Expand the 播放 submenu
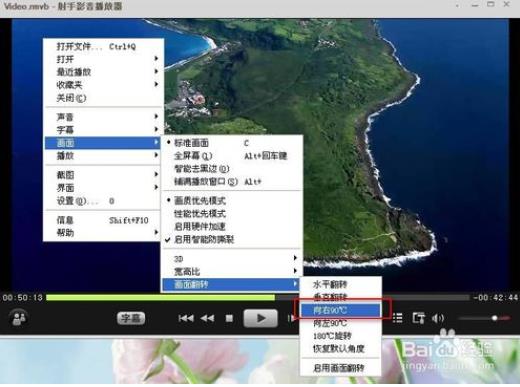The height and width of the screenshot is (387, 520). (x=104, y=156)
